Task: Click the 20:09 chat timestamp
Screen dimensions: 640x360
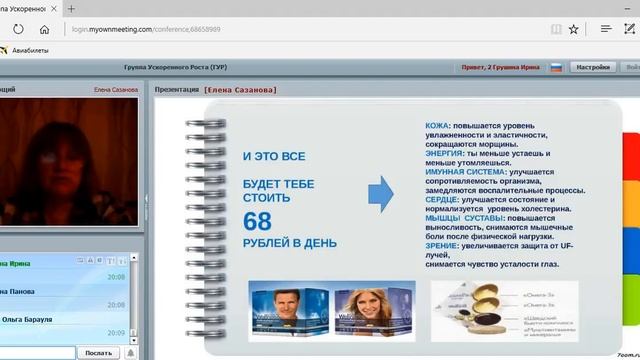Action: tap(116, 333)
